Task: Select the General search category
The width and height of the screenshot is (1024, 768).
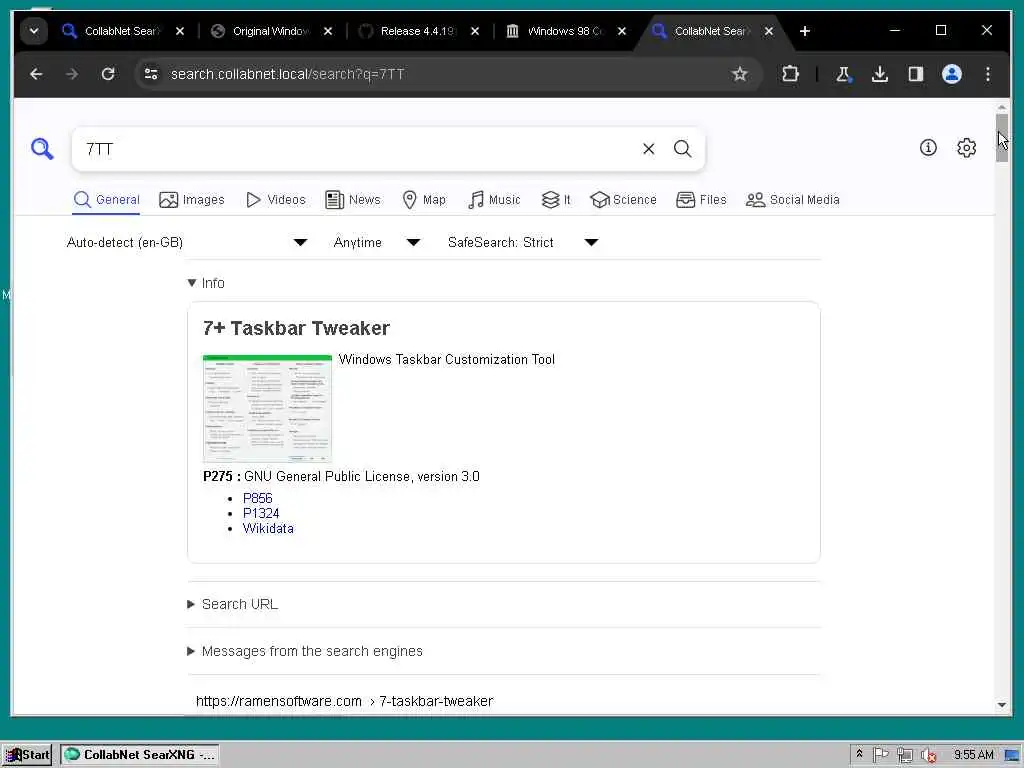Action: [106, 200]
